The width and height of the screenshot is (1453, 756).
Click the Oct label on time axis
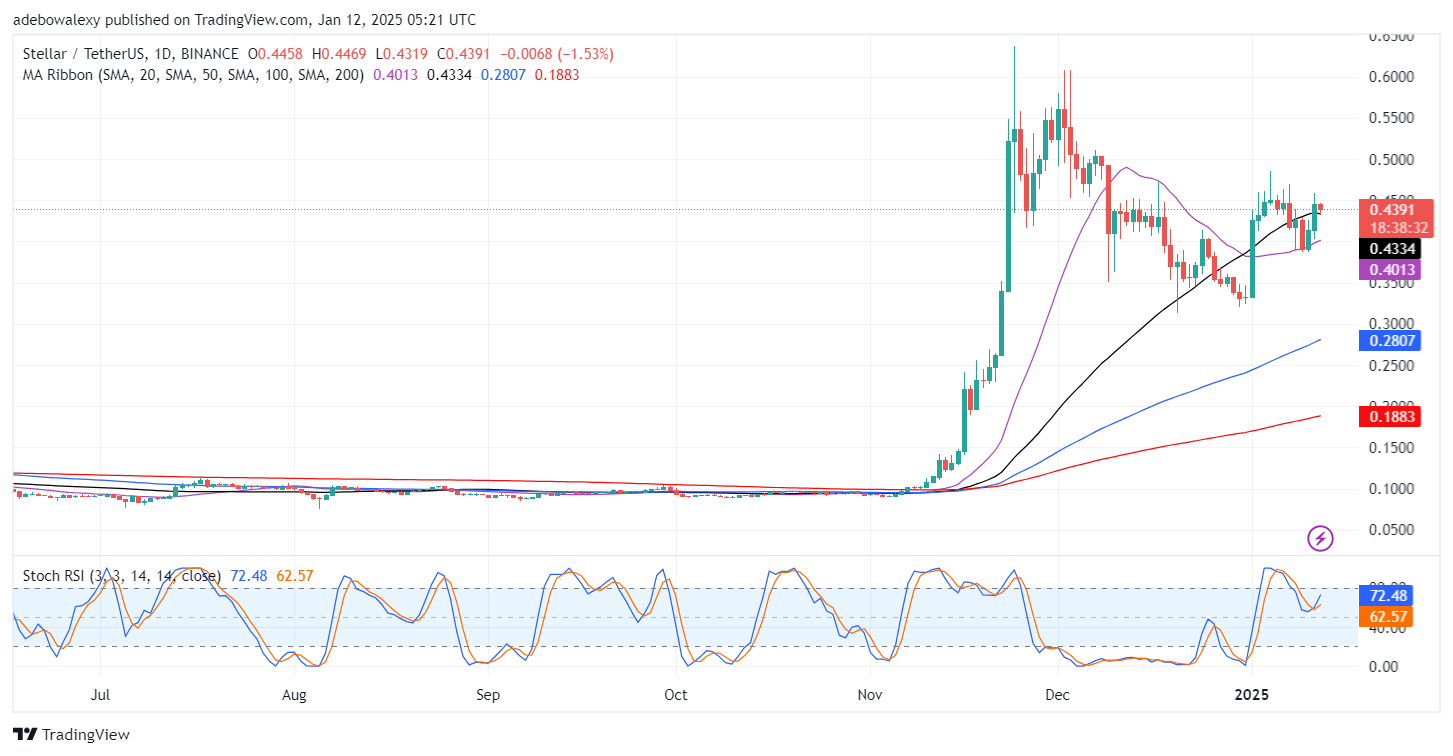click(675, 693)
